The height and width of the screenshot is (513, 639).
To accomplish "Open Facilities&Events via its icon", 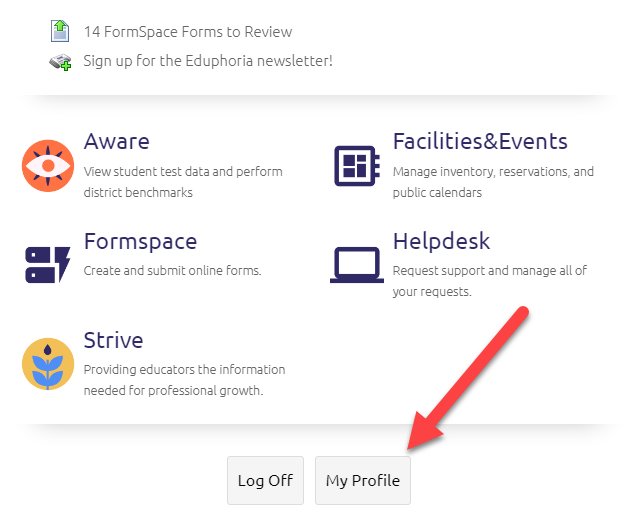I will pyautogui.click(x=356, y=165).
